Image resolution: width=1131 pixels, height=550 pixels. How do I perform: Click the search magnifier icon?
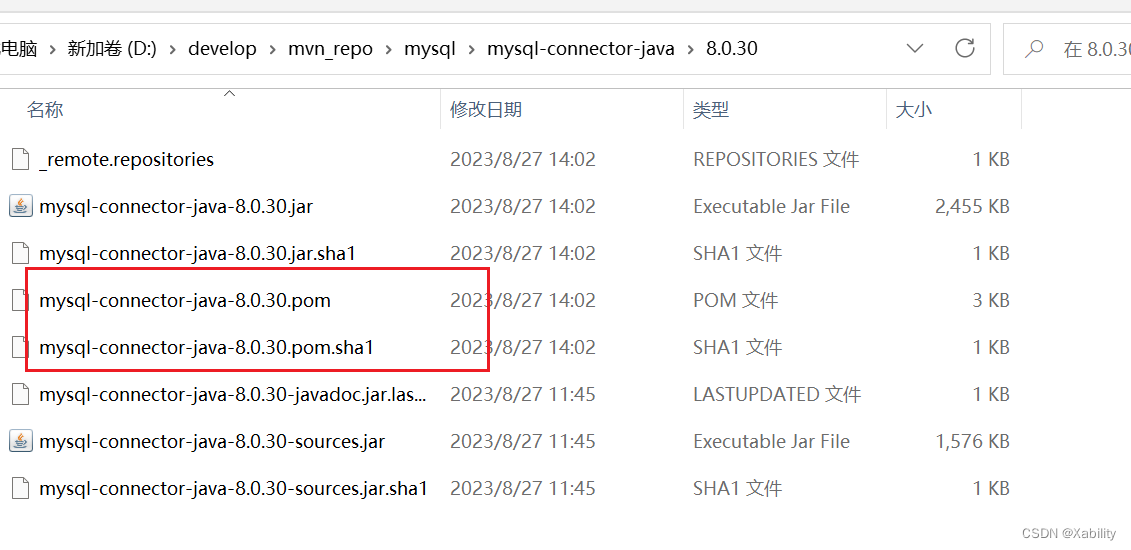(1034, 48)
